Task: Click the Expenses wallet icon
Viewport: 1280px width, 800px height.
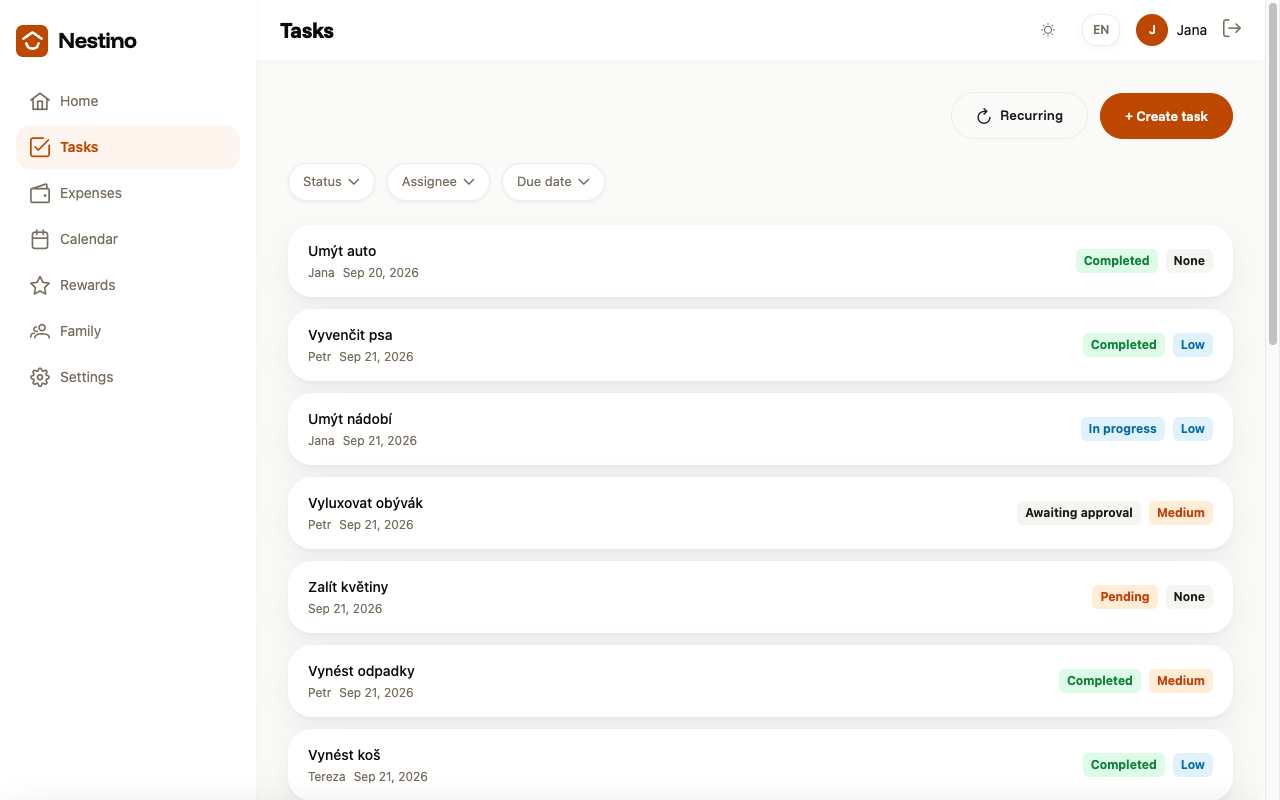Action: click(x=40, y=193)
